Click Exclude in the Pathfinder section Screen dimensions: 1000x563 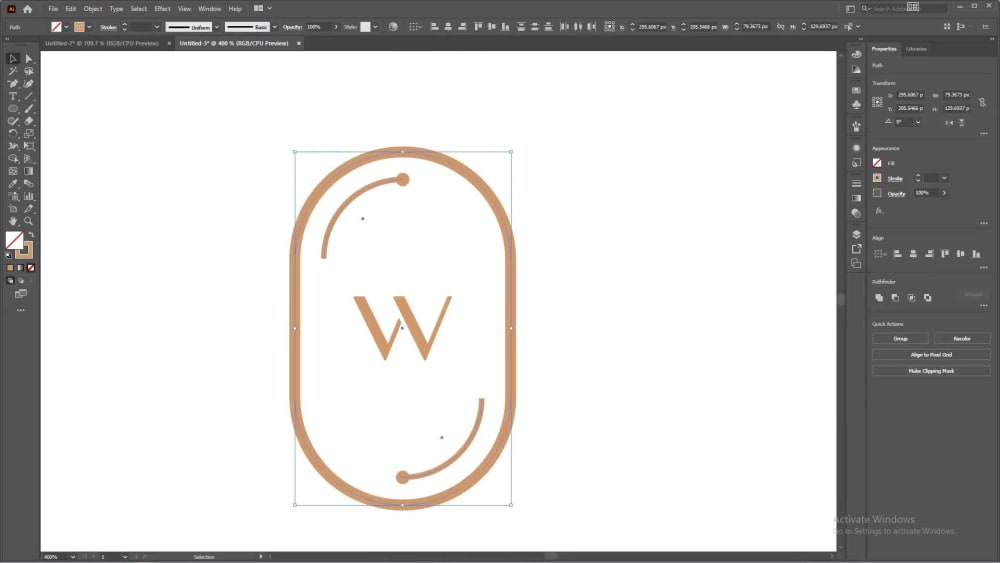927,298
